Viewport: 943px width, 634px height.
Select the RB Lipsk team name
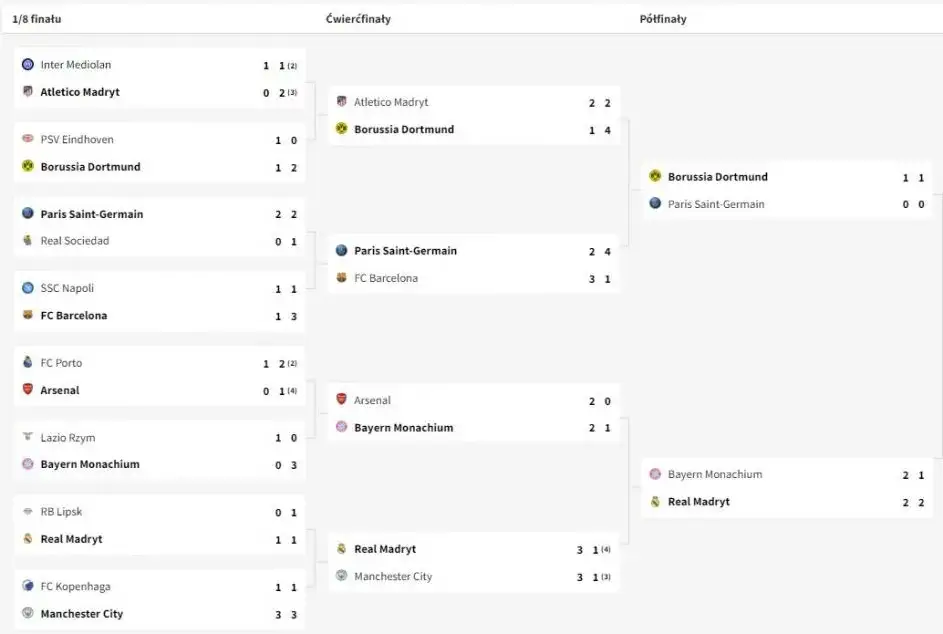[x=60, y=511]
